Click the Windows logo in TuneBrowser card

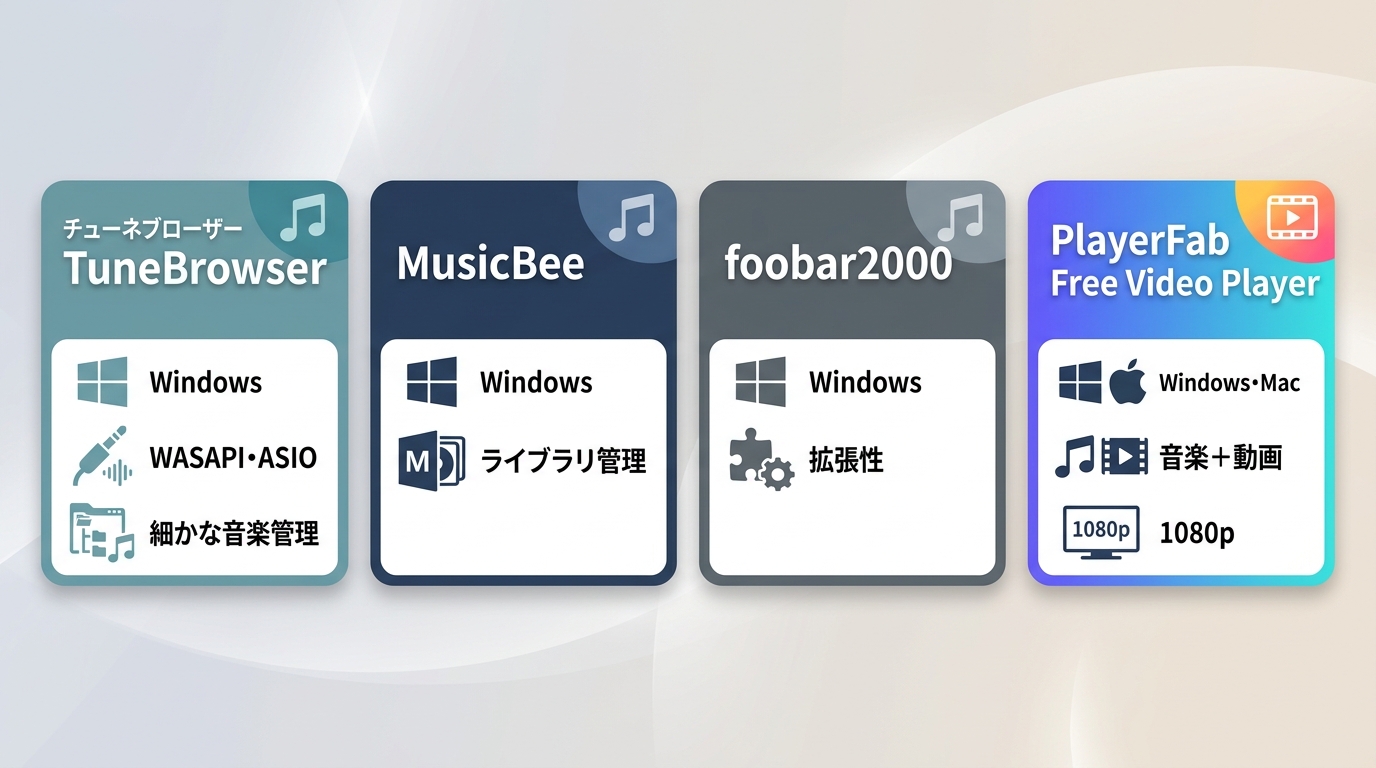[102, 382]
